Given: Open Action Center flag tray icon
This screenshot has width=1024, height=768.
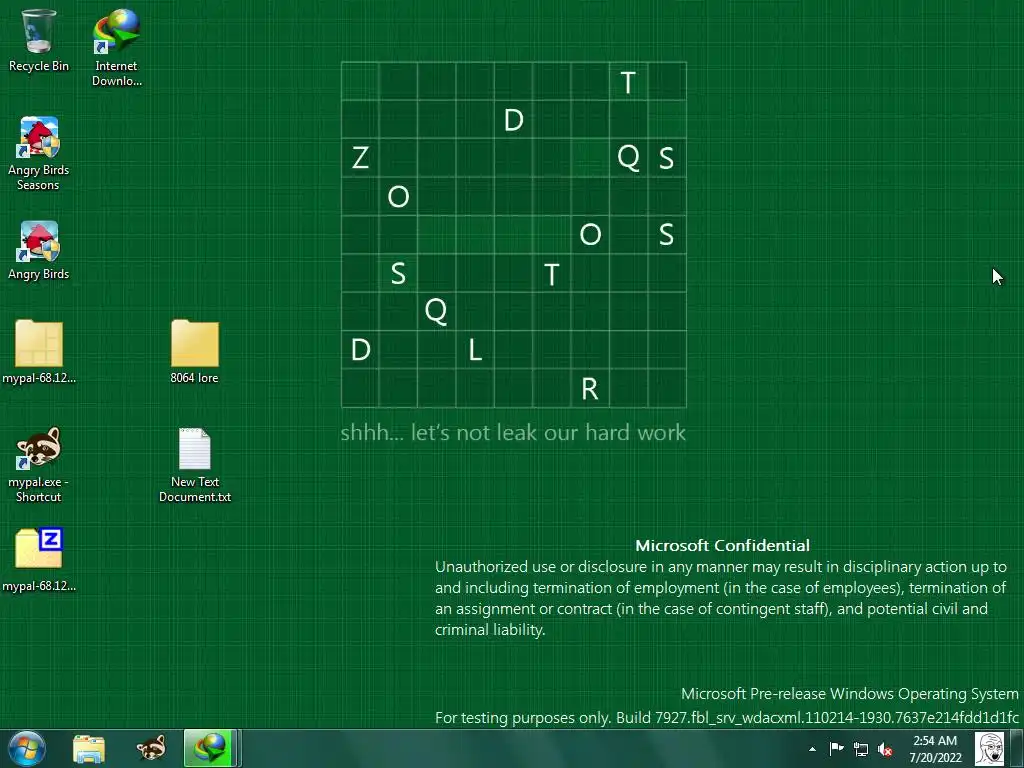Looking at the screenshot, I should (x=837, y=749).
